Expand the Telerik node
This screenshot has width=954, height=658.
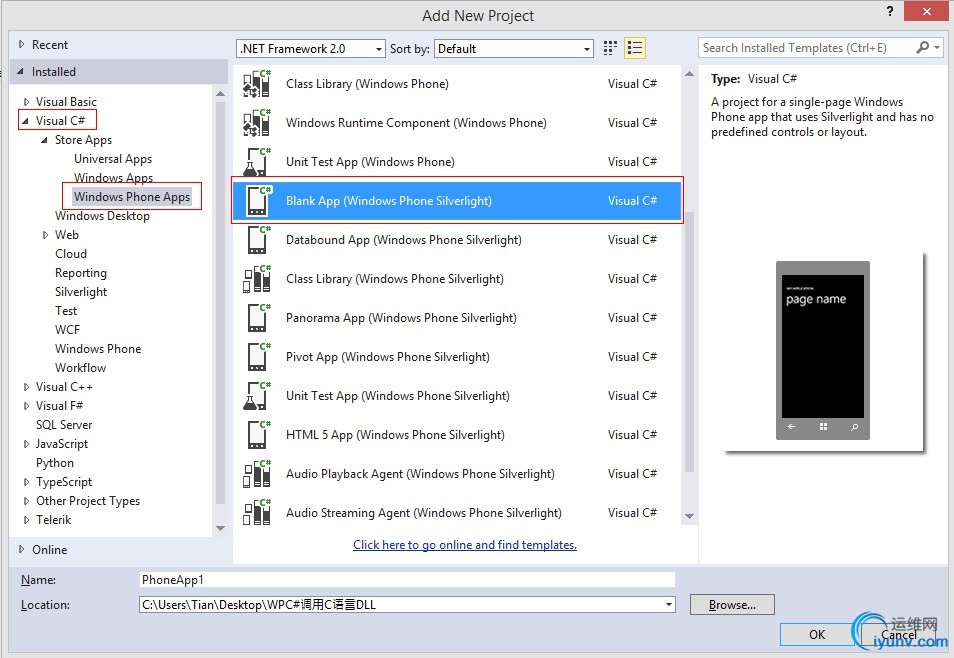(26, 520)
